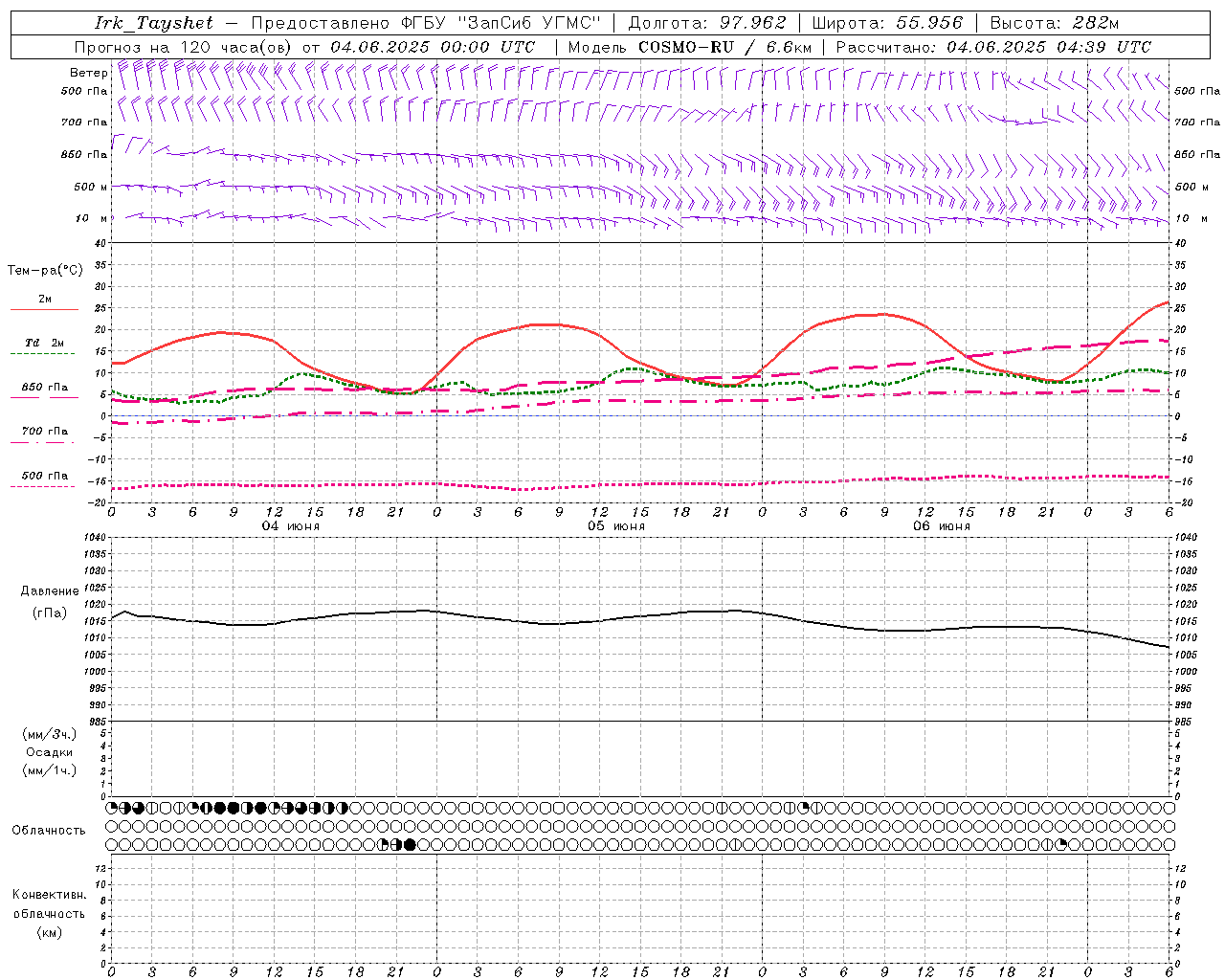Click the "Осадки" precipitation label
This screenshot has width=1225, height=980.
pos(50,752)
